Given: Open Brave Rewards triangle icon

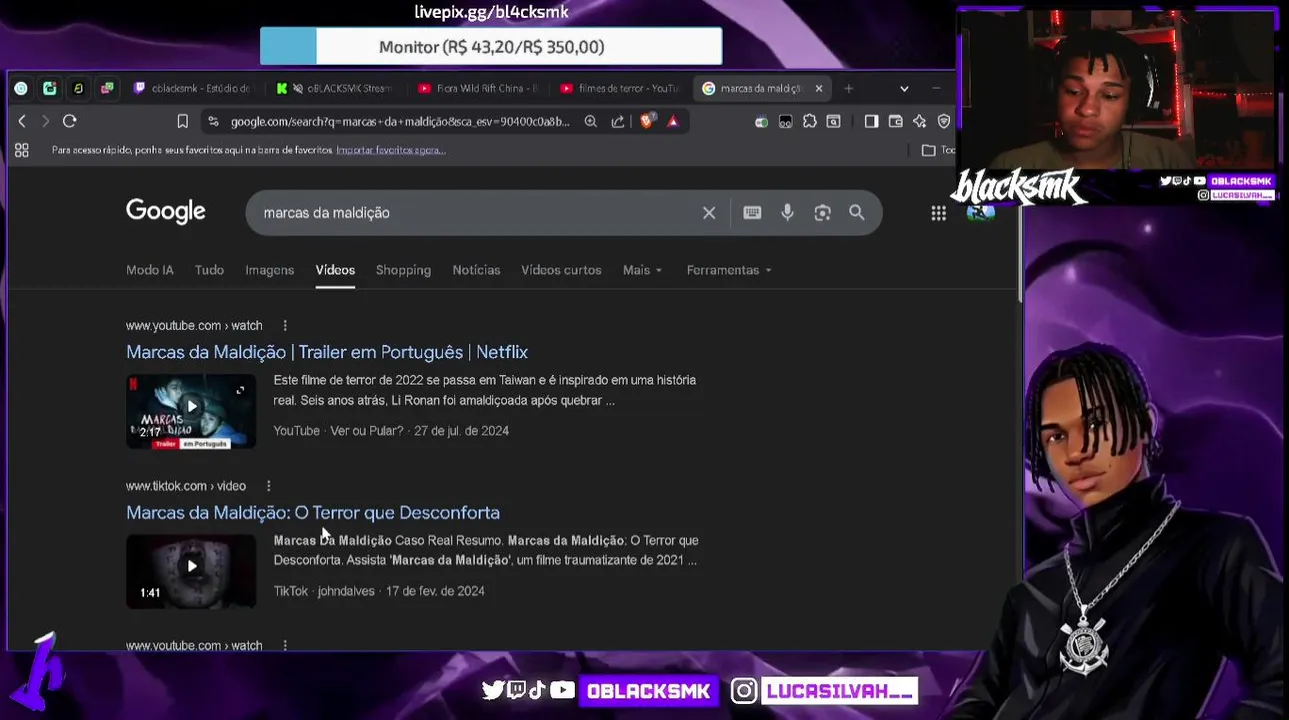Looking at the screenshot, I should pos(673,121).
